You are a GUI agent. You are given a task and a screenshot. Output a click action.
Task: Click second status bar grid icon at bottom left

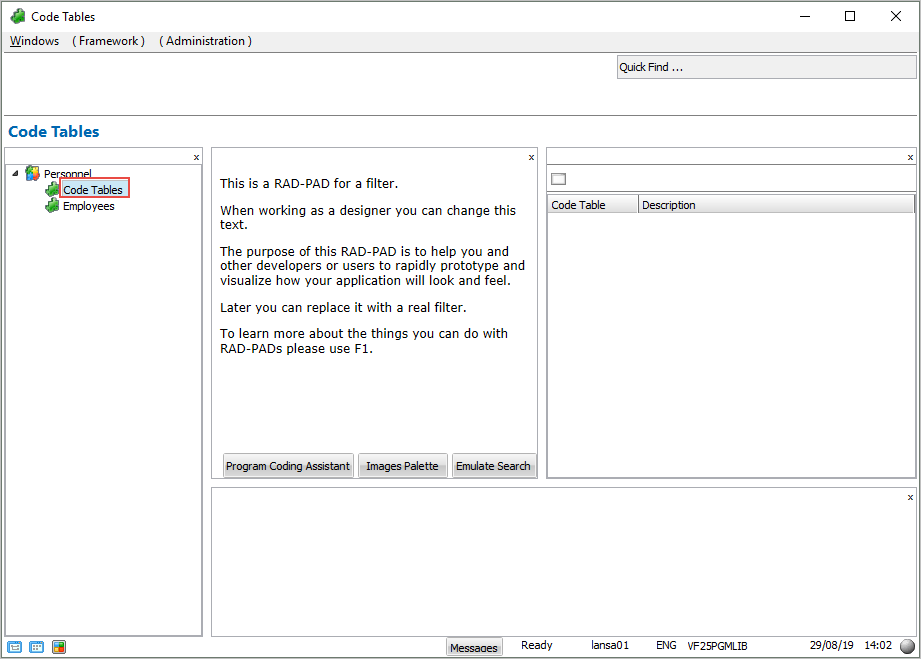[36, 647]
